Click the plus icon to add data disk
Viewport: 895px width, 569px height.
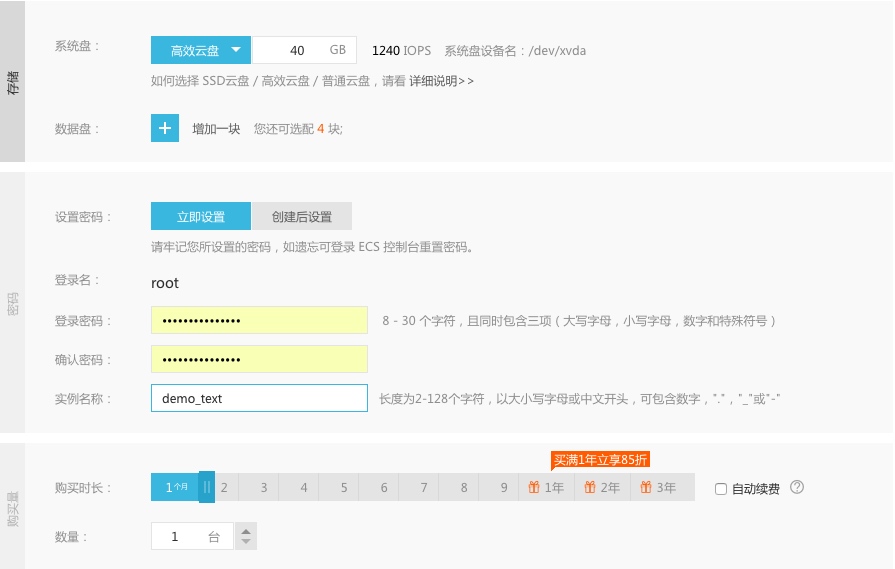pyautogui.click(x=165, y=129)
